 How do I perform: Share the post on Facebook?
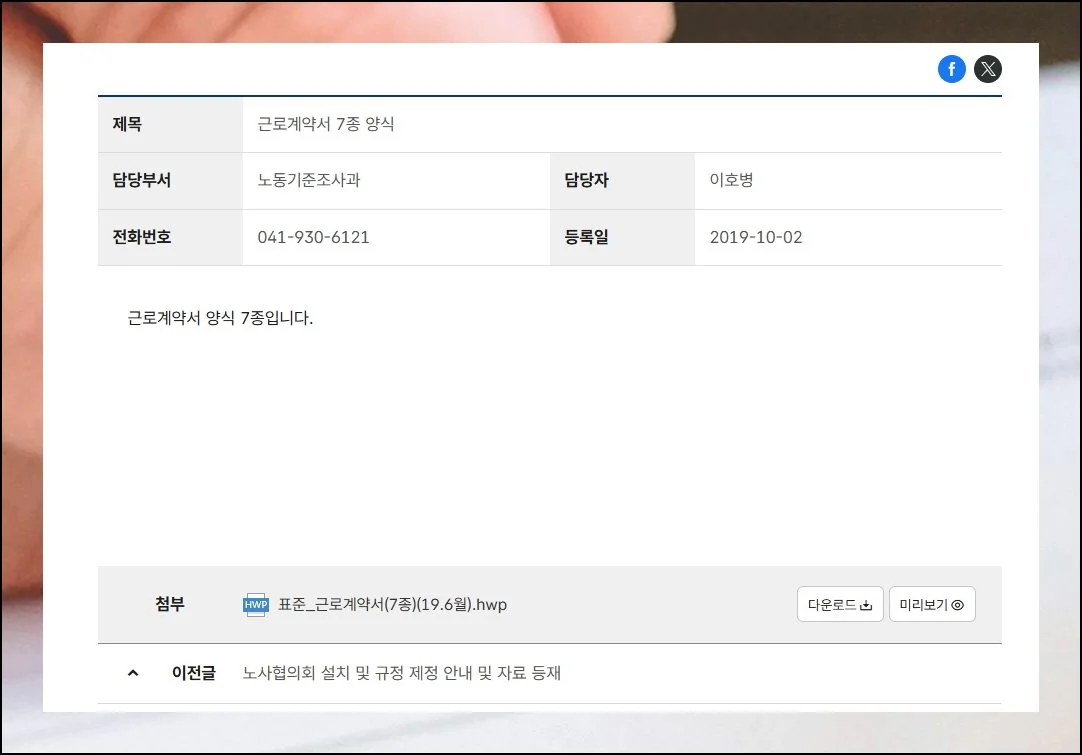951,69
